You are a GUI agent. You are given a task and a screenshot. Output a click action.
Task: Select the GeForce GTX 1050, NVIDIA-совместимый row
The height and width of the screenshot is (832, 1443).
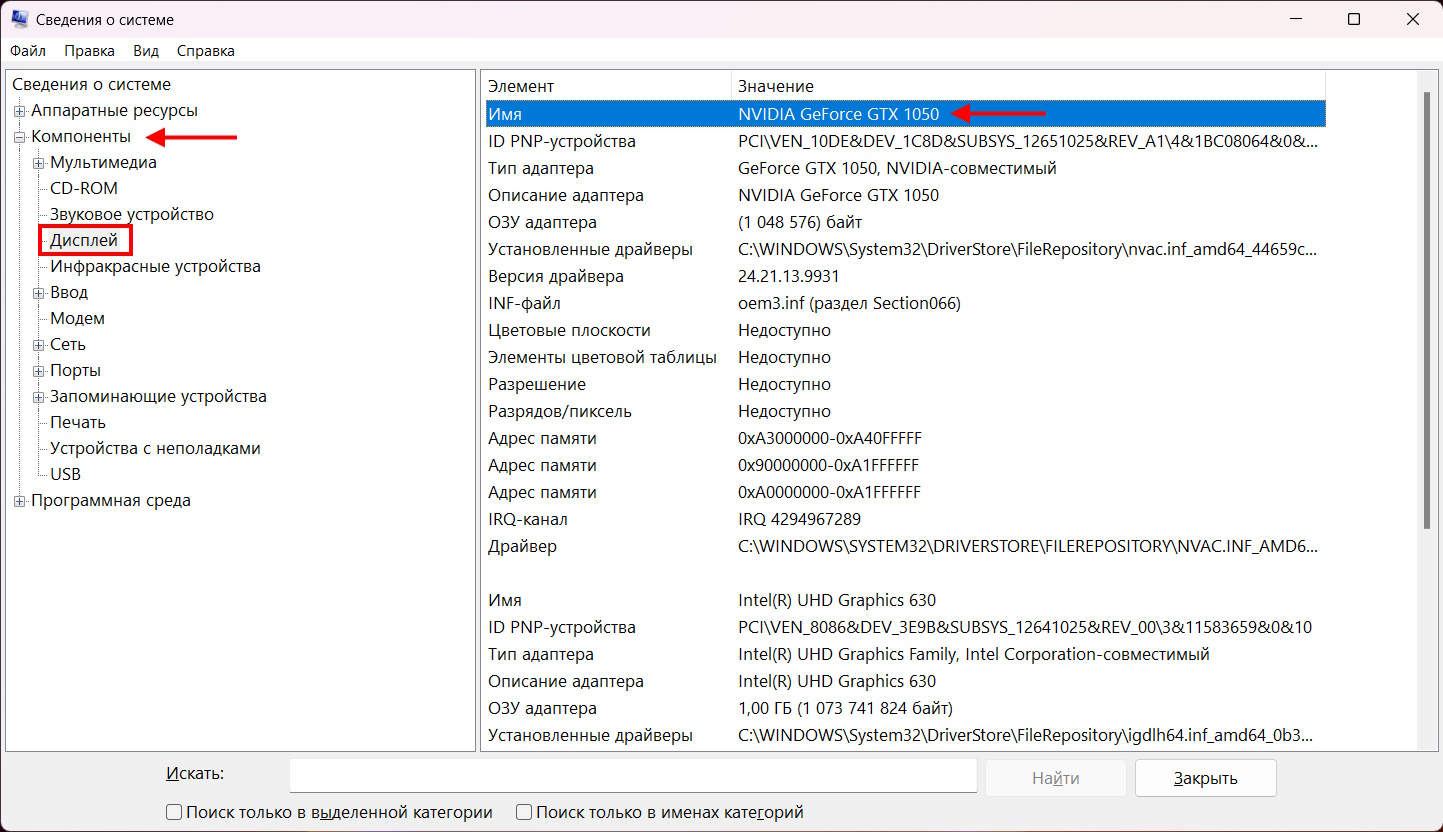click(x=904, y=168)
